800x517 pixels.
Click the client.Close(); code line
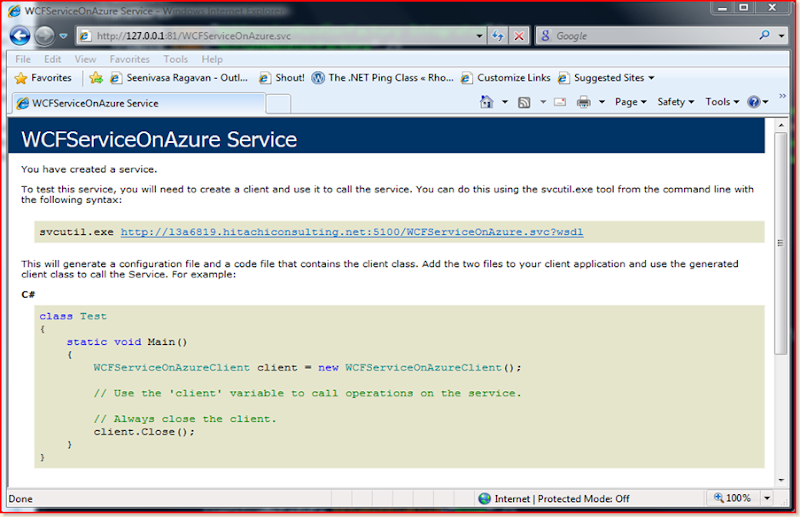[x=144, y=432]
